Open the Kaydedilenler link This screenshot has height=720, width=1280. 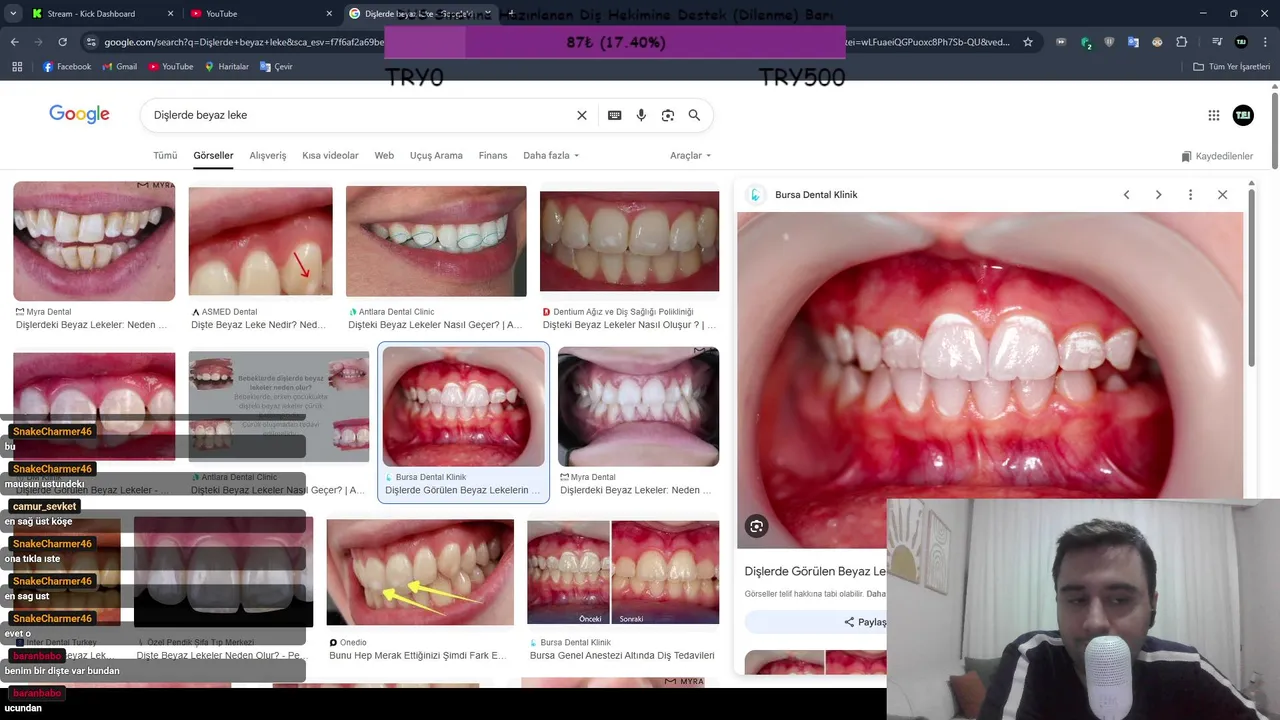pyautogui.click(x=1217, y=156)
